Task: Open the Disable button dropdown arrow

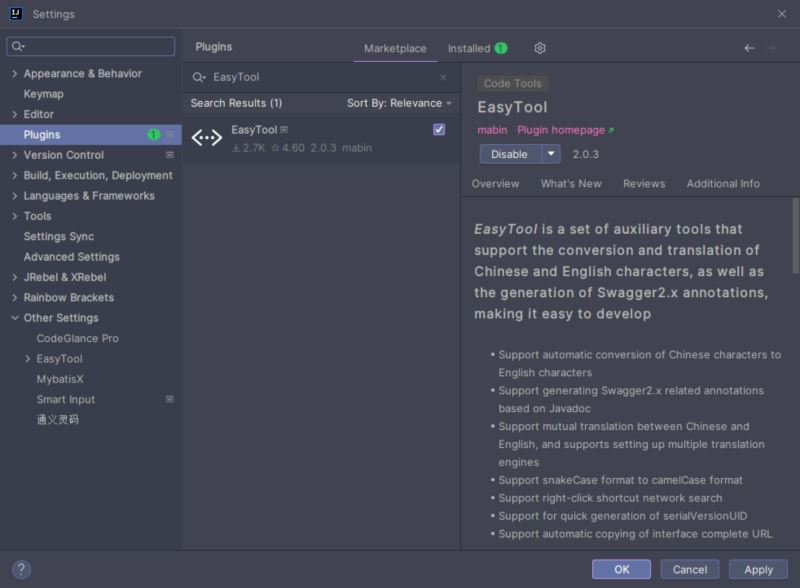Action: (551, 154)
